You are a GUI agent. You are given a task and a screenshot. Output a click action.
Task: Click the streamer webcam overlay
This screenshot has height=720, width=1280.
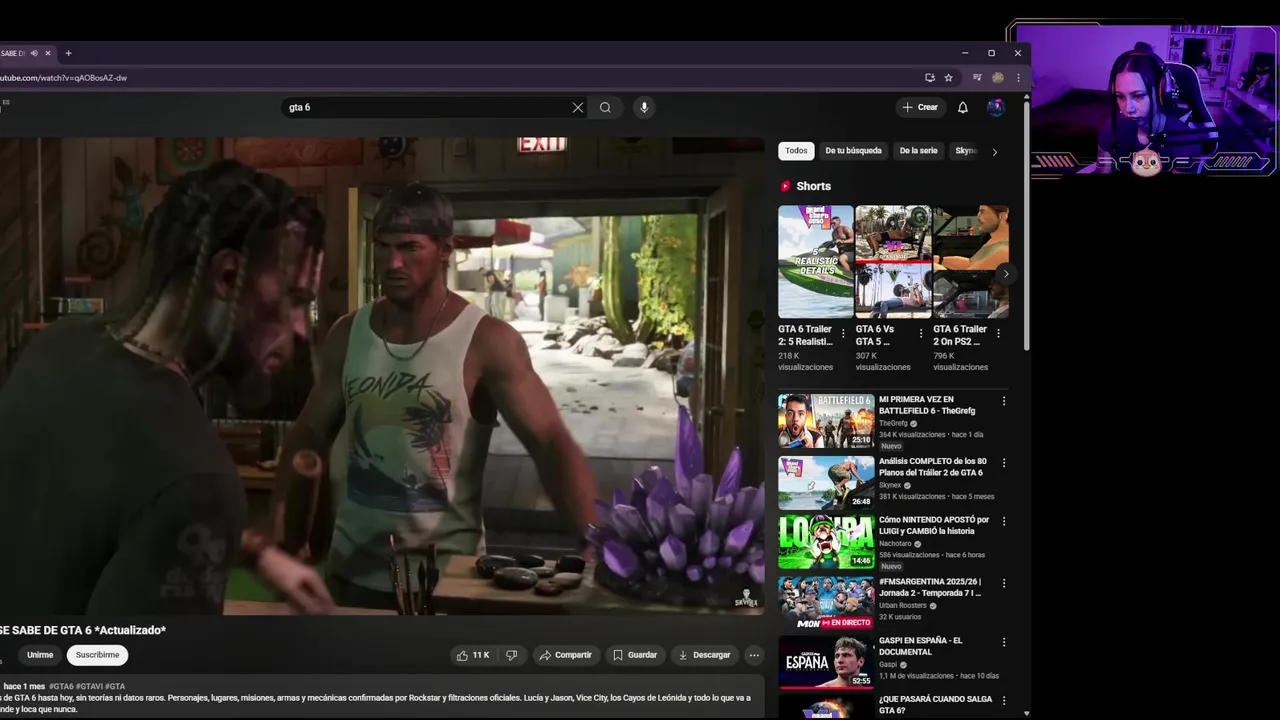[1146, 100]
